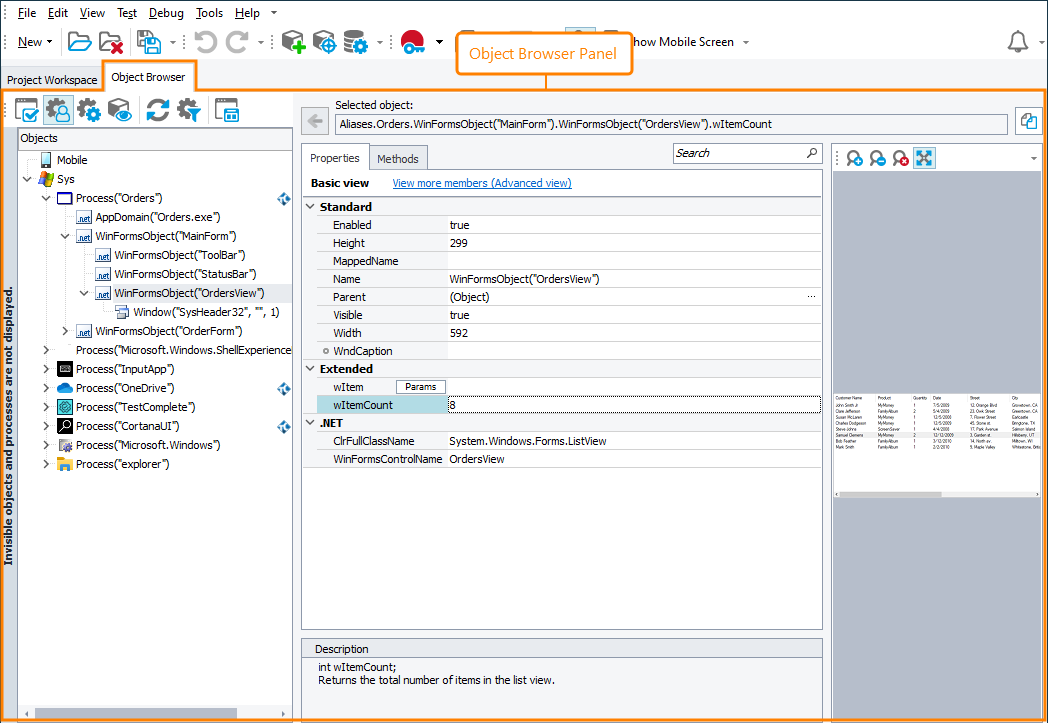Click the red Record toolbar icon

click(412, 42)
